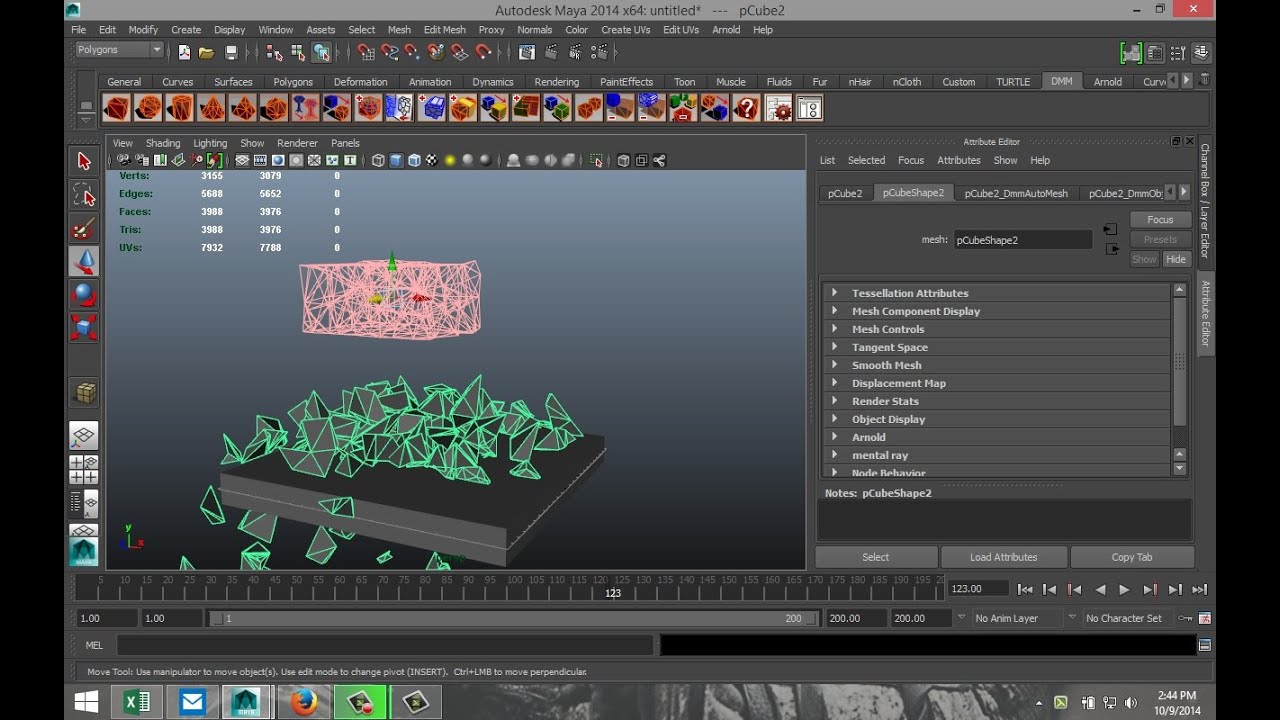Toggle use all lights yellow bulb icon
The width and height of the screenshot is (1280, 720).
pos(450,160)
